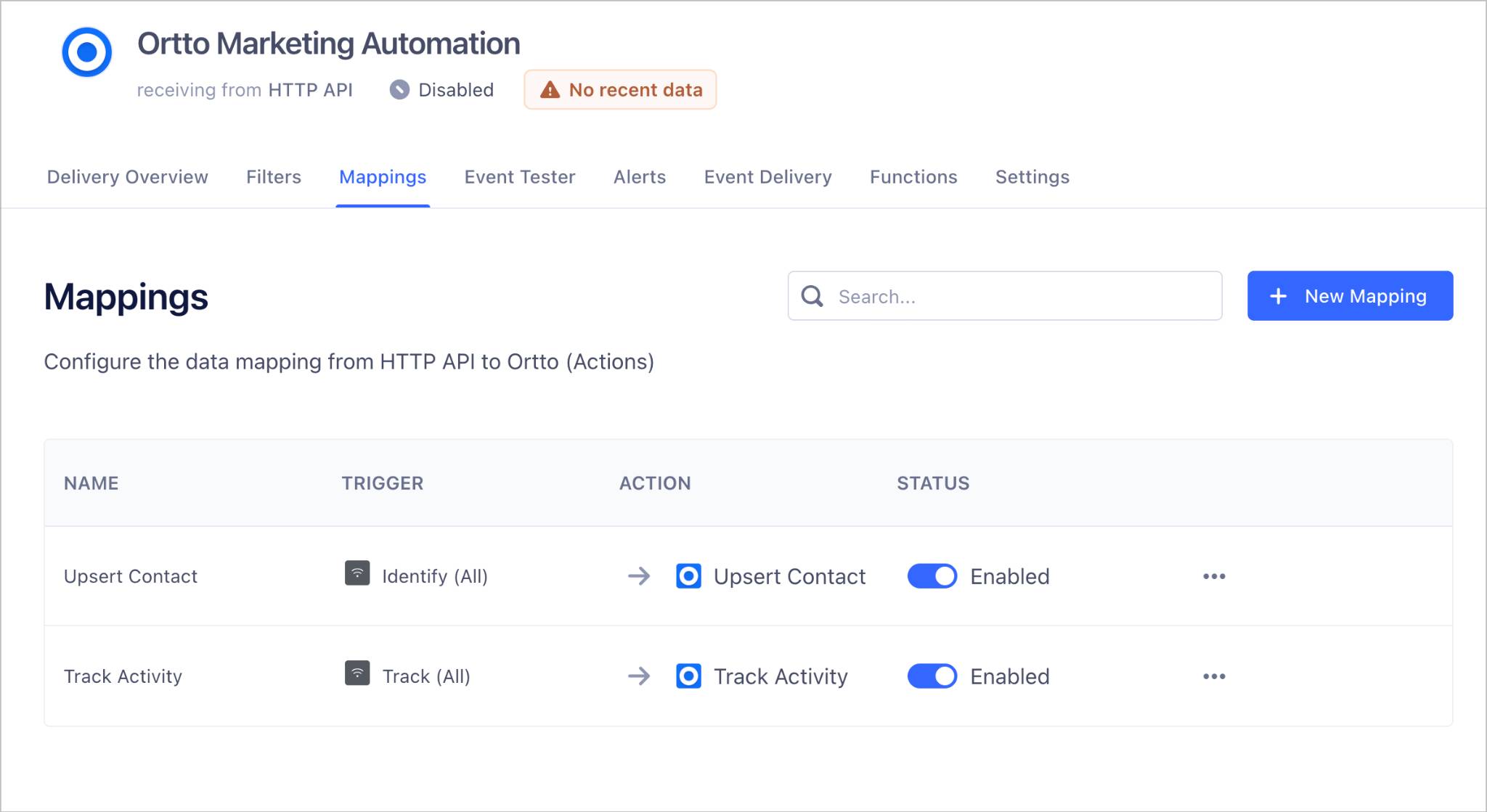Click the Ortto icon beside Upsert Contact action
The width and height of the screenshot is (1487, 812).
[688, 576]
